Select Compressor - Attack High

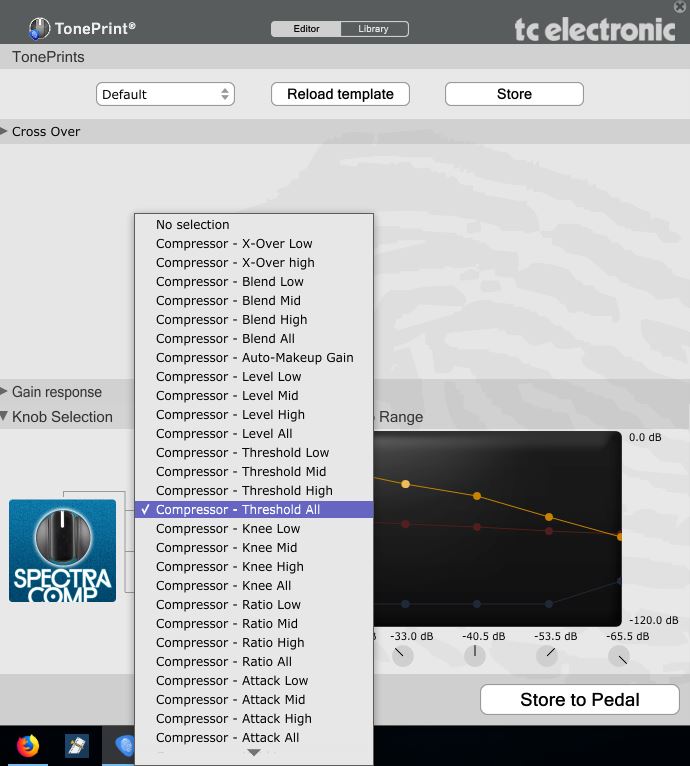click(x=254, y=719)
